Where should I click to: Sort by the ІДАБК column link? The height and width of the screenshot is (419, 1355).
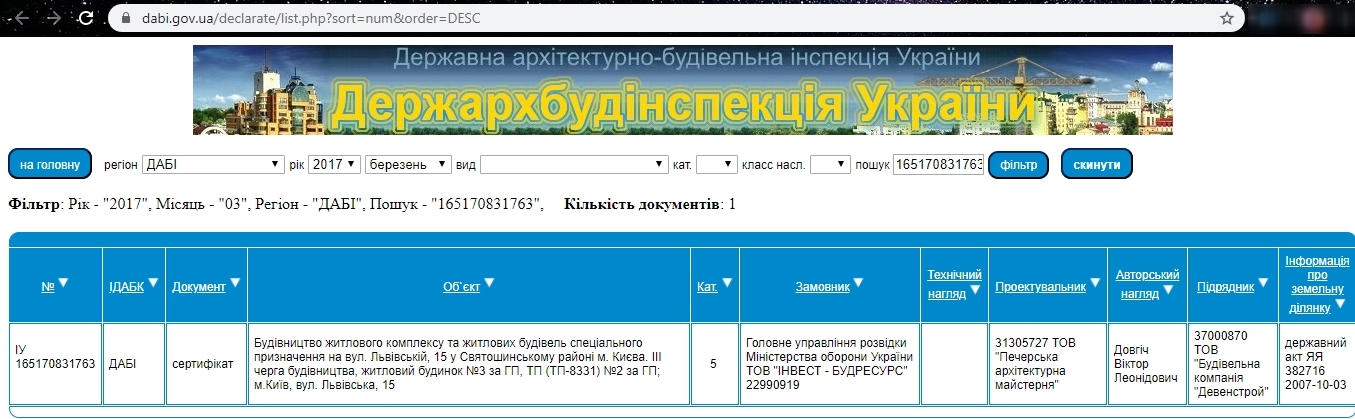pos(126,287)
